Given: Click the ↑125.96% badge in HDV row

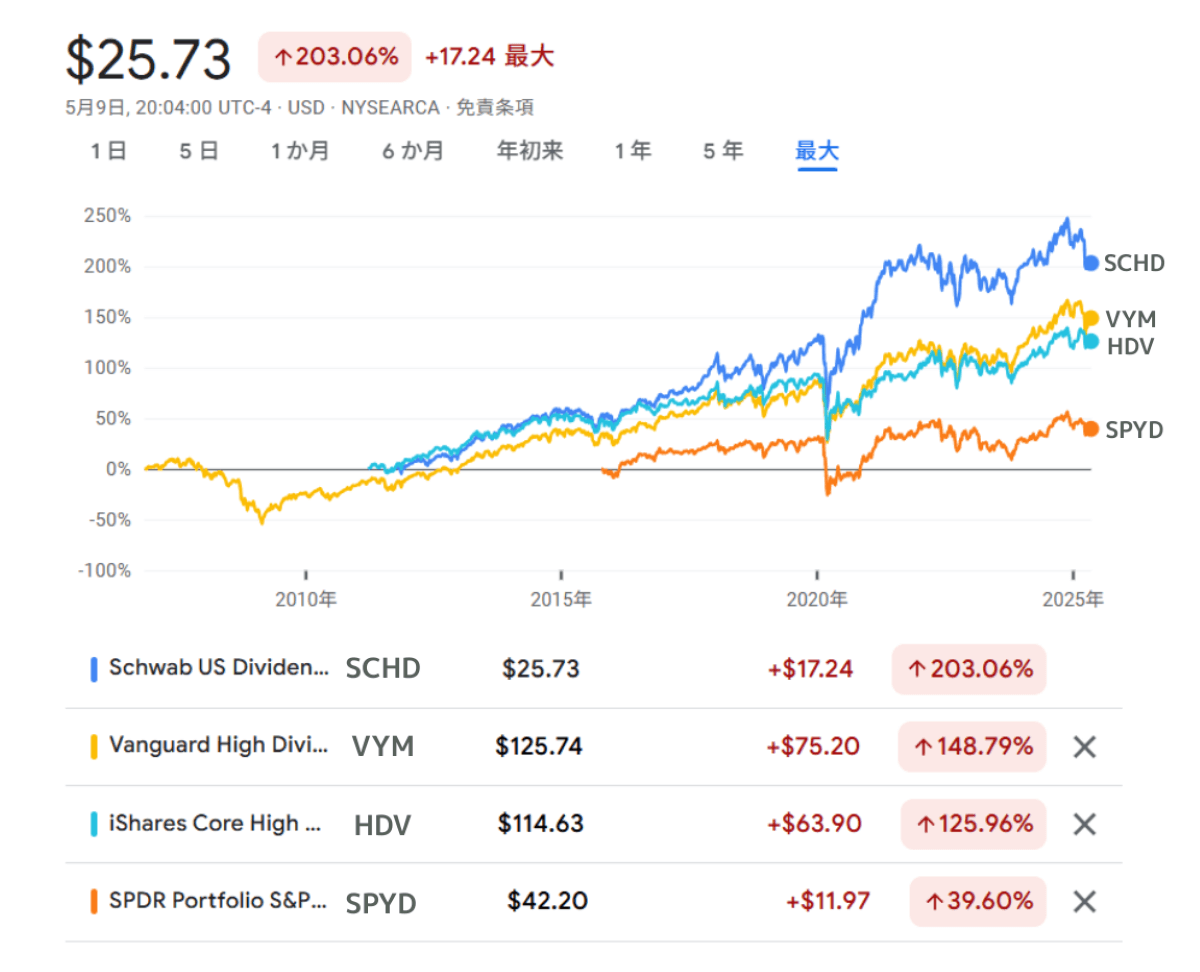Looking at the screenshot, I should (973, 824).
